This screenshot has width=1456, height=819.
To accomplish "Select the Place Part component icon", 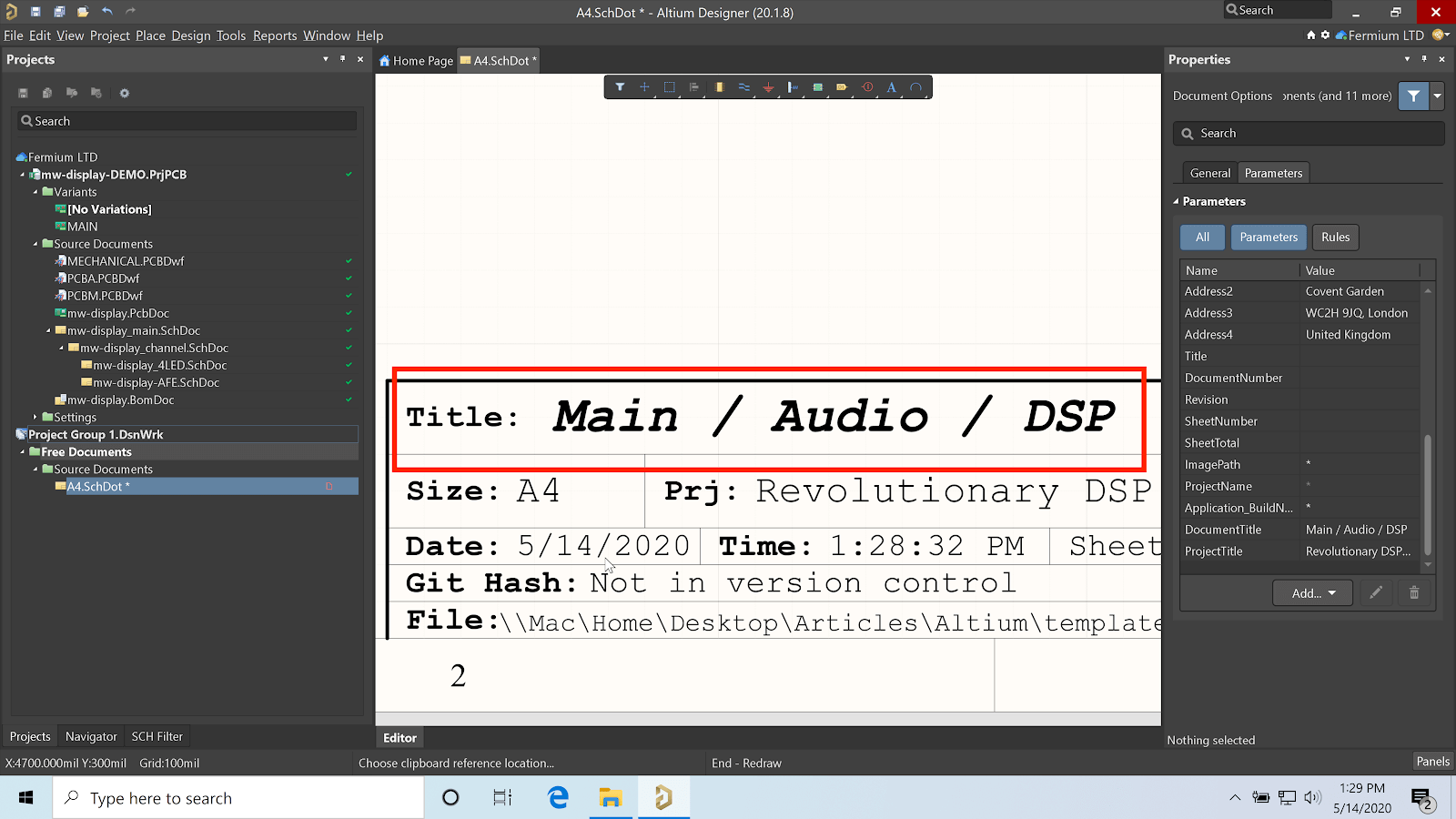I will coord(719,87).
